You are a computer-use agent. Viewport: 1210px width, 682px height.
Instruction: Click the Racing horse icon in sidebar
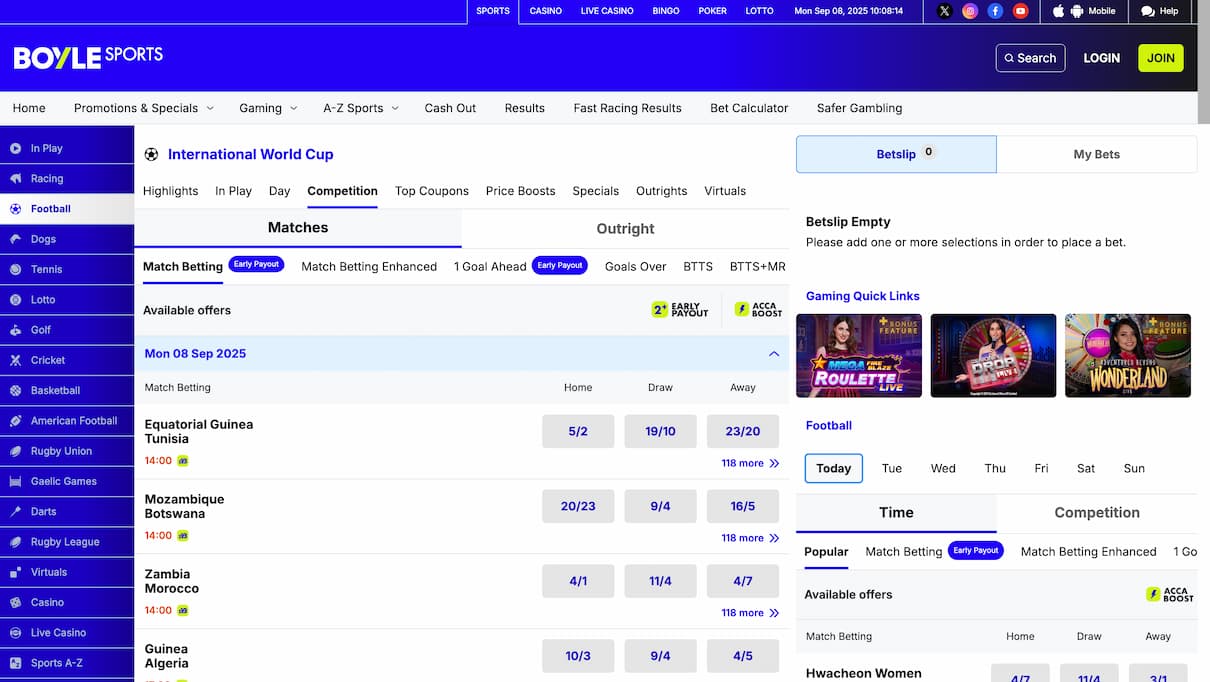click(x=15, y=178)
